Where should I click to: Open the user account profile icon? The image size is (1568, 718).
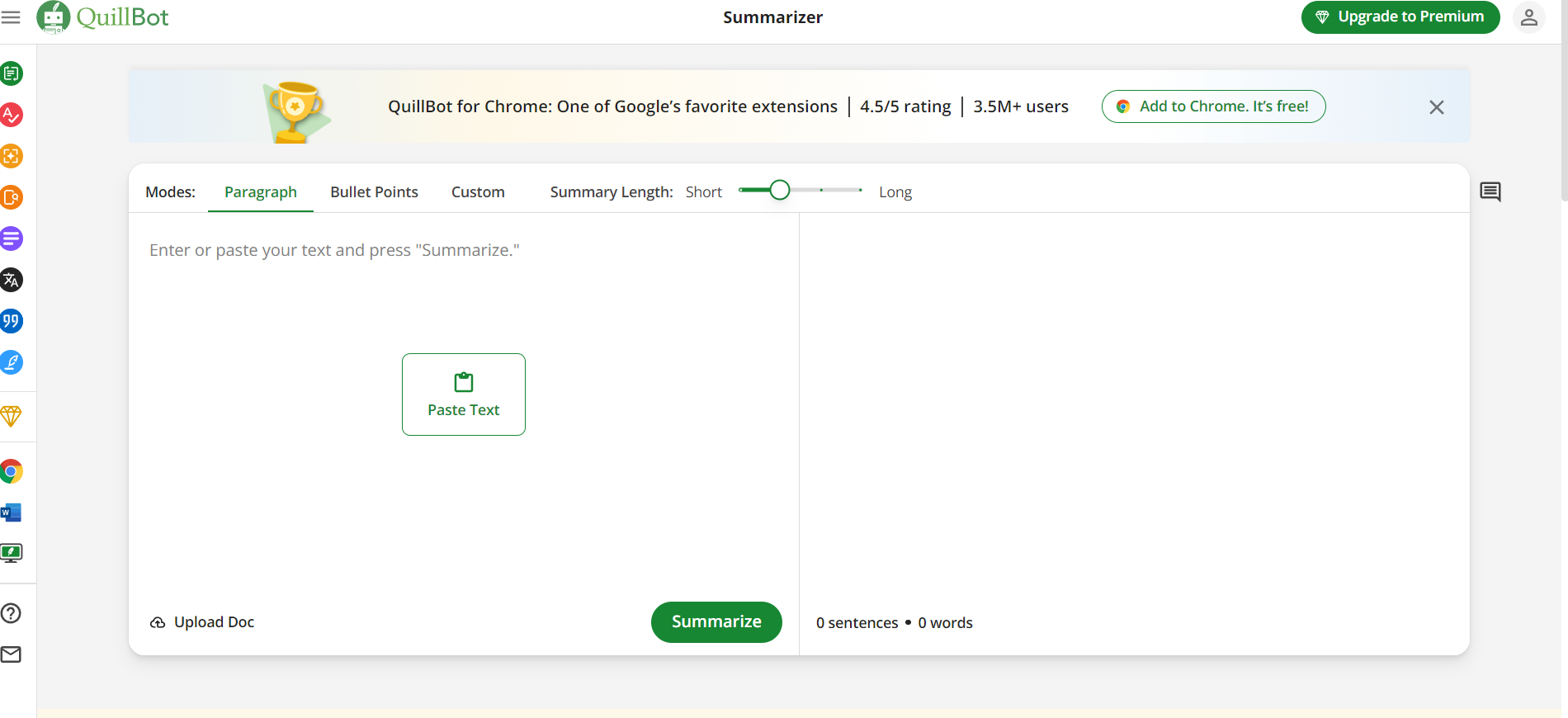point(1528,17)
